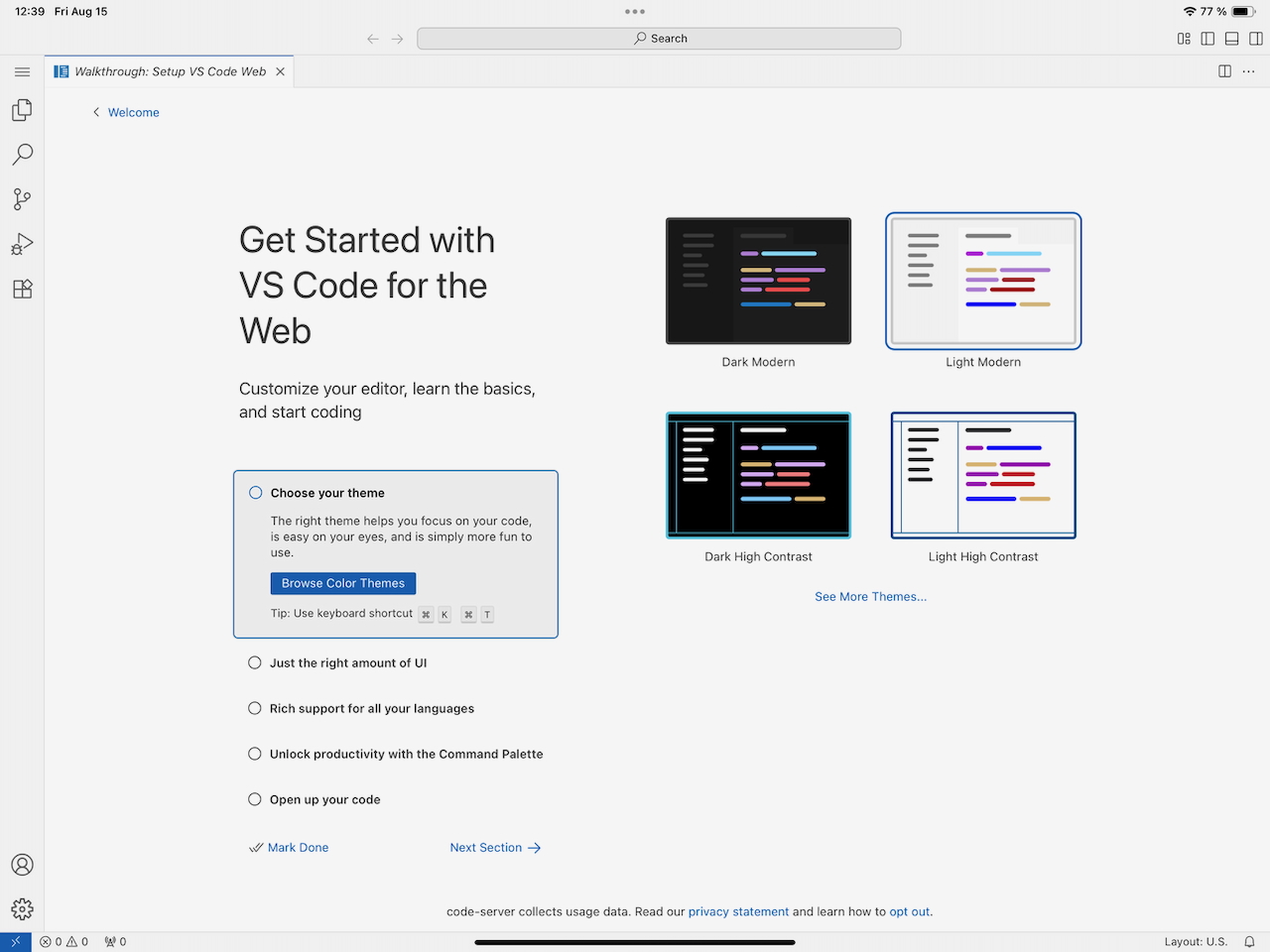
Task: Go forward with the navigation arrow
Action: (398, 39)
